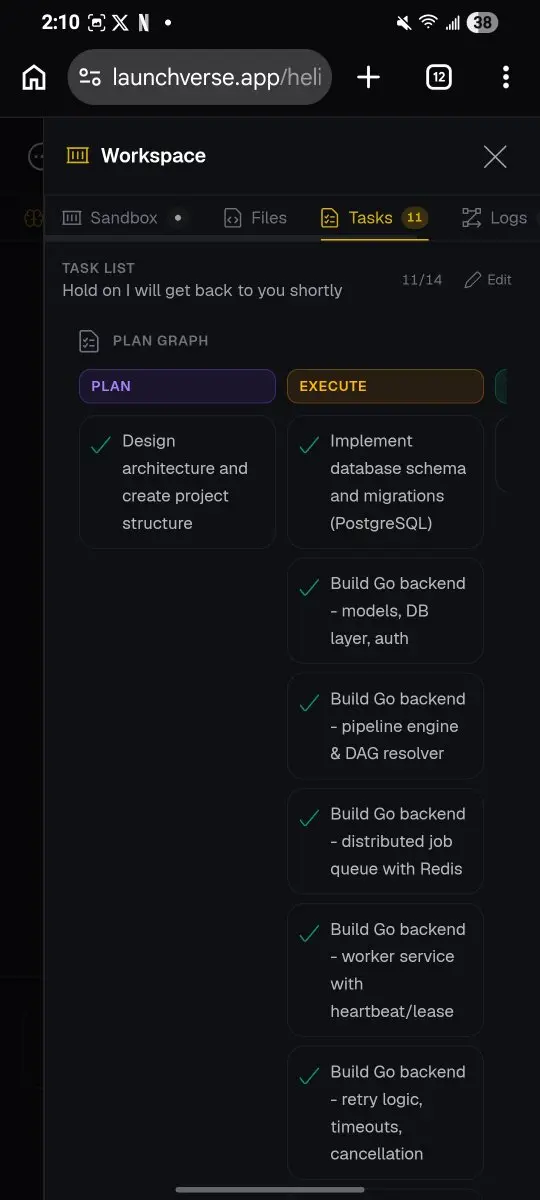Switch to the Logs tab
The width and height of the screenshot is (540, 1200).
(494, 217)
